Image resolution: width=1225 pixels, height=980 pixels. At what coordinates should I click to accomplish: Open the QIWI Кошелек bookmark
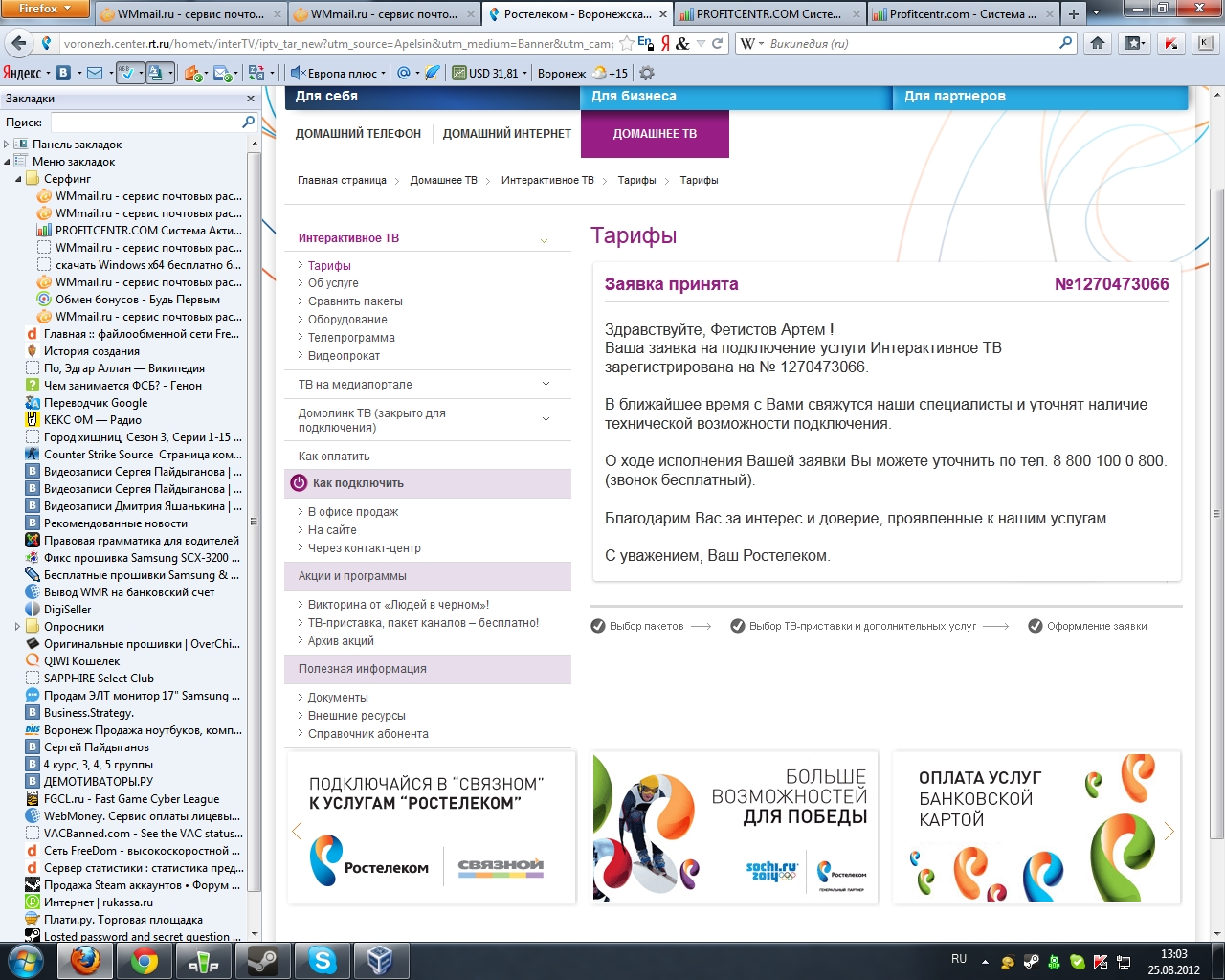[82, 661]
